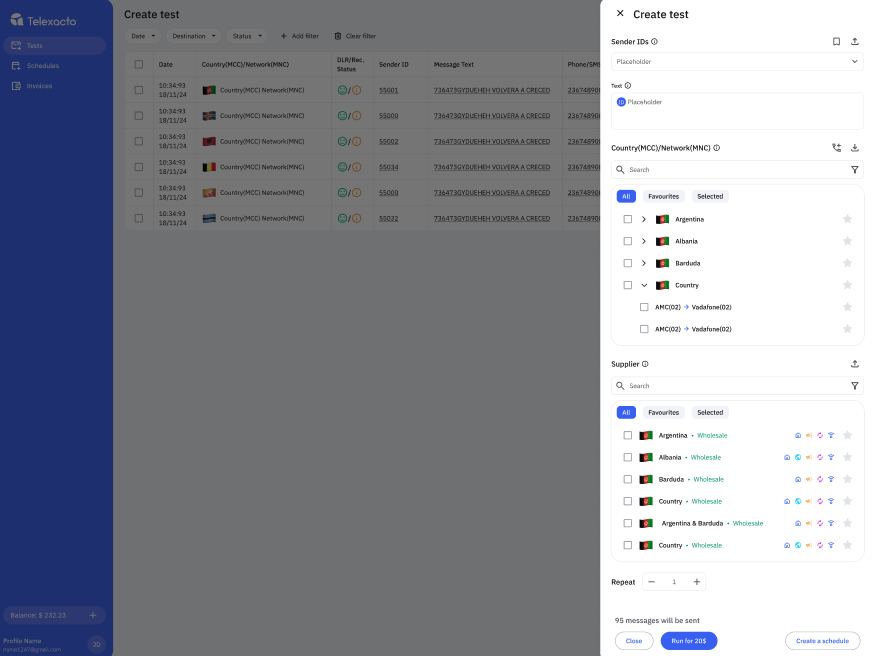Open the Status filter dropdown
Image resolution: width=872 pixels, height=656 pixels.
tap(244, 36)
